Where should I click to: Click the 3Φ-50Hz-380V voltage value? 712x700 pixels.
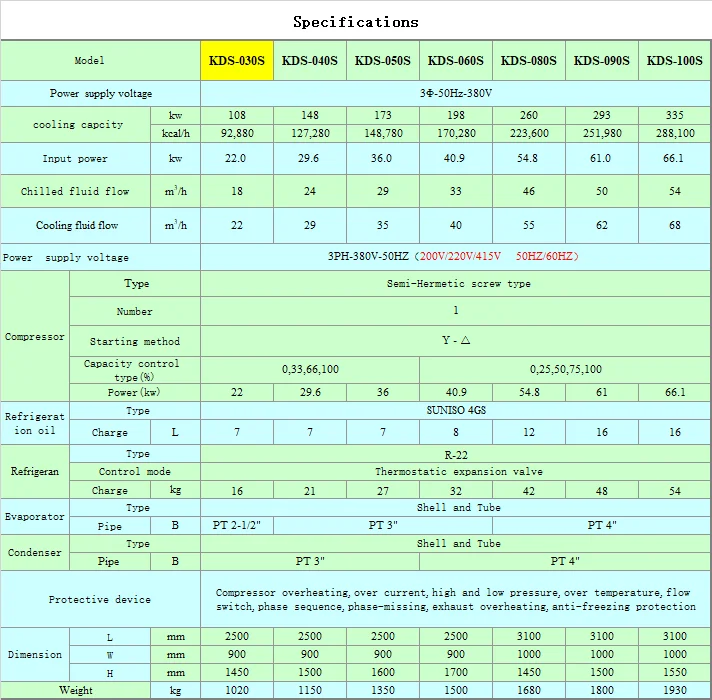pyautogui.click(x=455, y=93)
